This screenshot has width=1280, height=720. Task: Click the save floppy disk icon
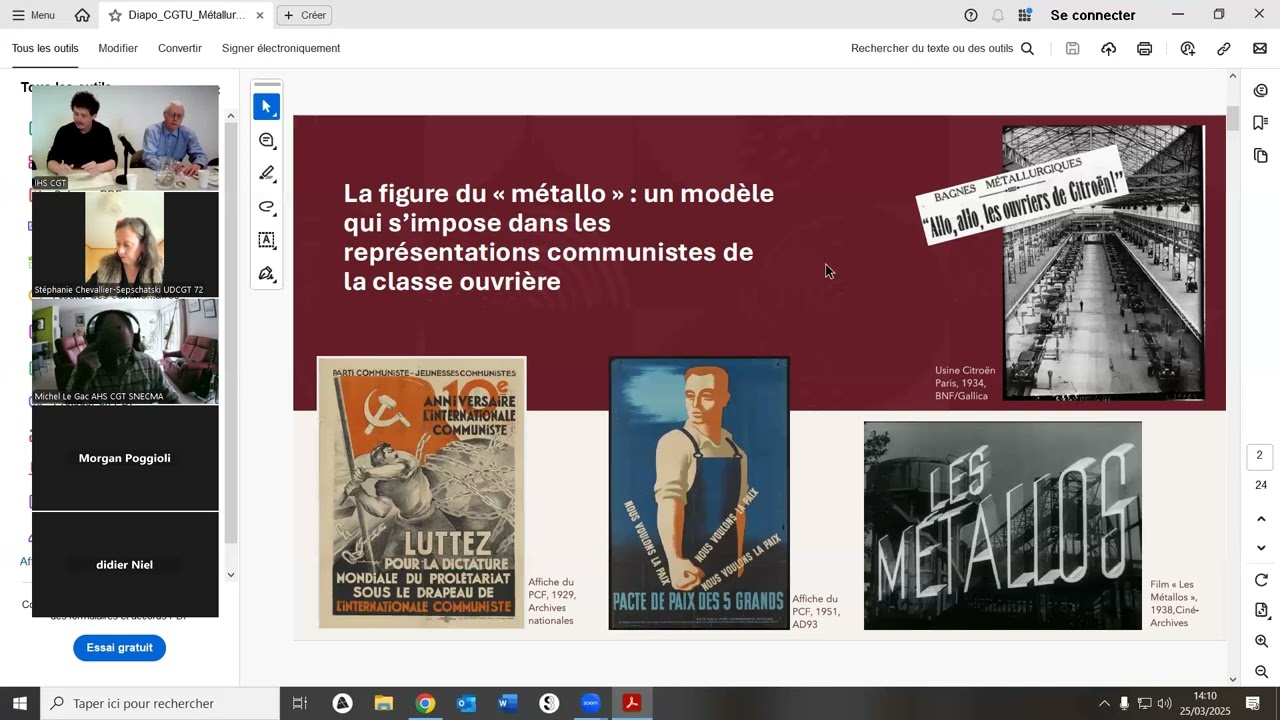tap(1072, 48)
